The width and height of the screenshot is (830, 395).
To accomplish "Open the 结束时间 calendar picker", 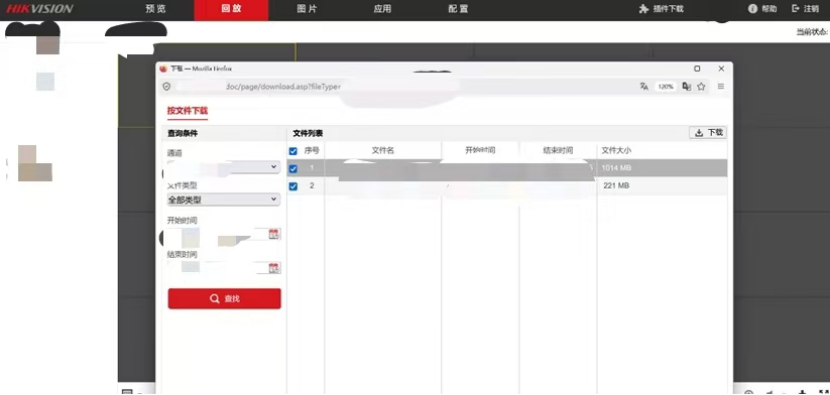I will tap(274, 268).
